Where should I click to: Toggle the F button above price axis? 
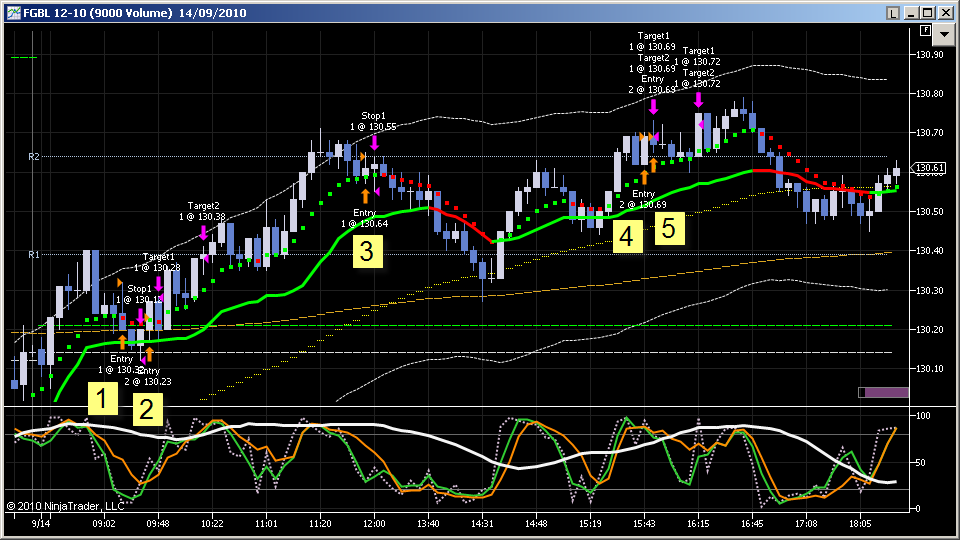925,31
